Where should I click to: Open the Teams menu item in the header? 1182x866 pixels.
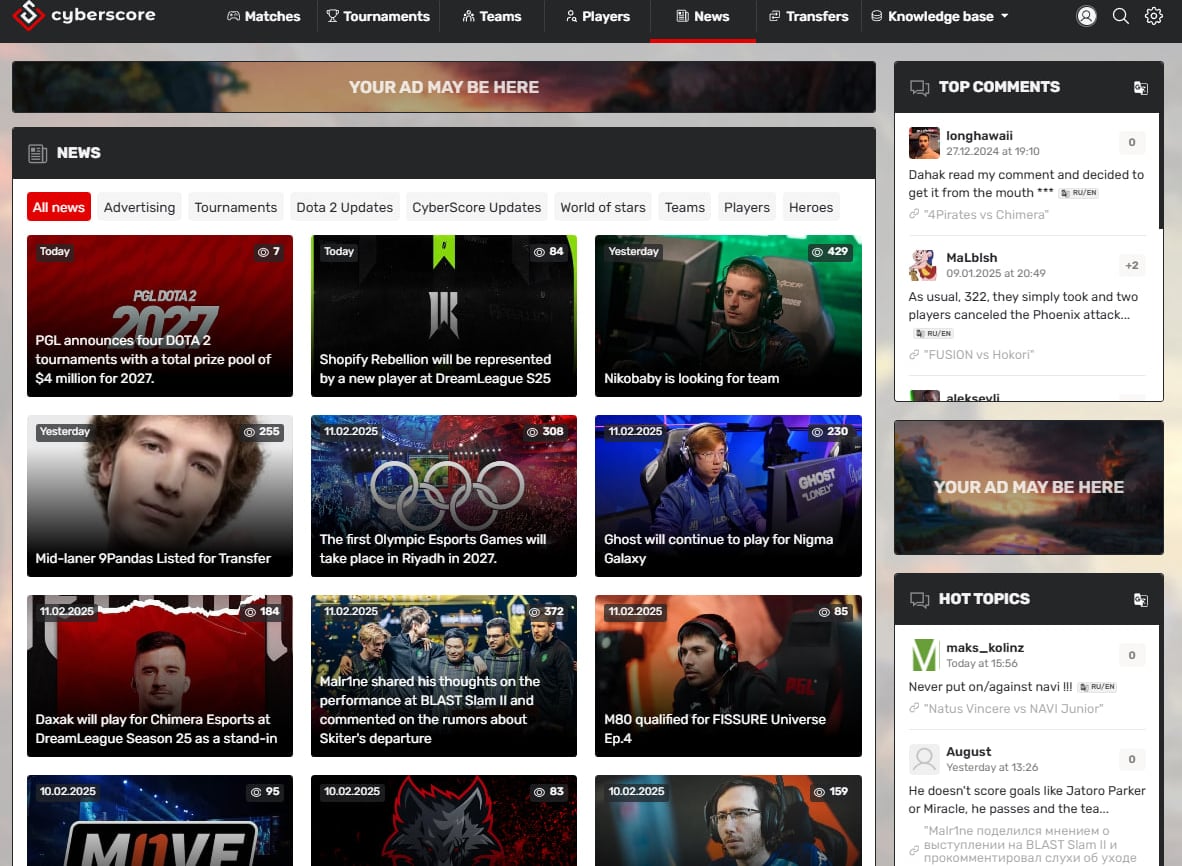coord(491,16)
